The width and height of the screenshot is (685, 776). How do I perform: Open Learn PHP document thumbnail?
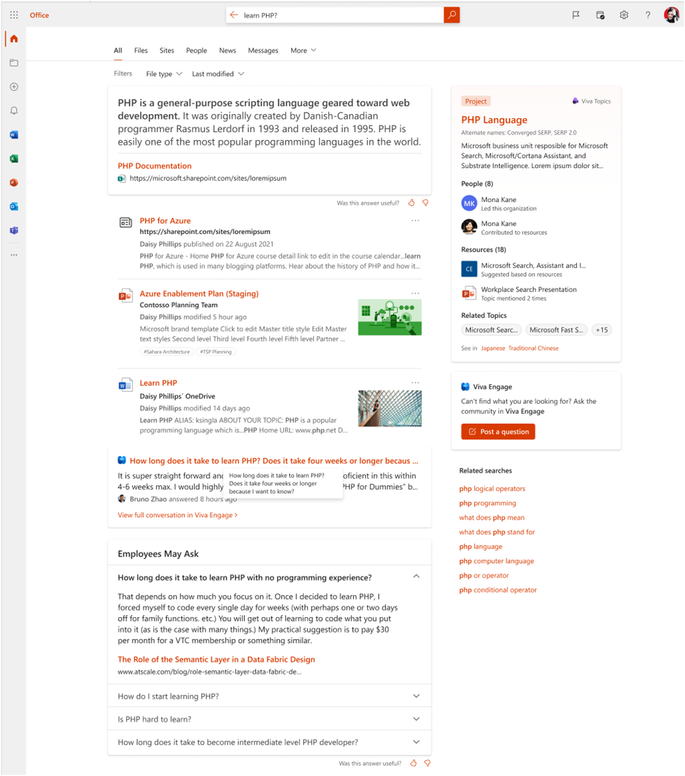tap(390, 408)
